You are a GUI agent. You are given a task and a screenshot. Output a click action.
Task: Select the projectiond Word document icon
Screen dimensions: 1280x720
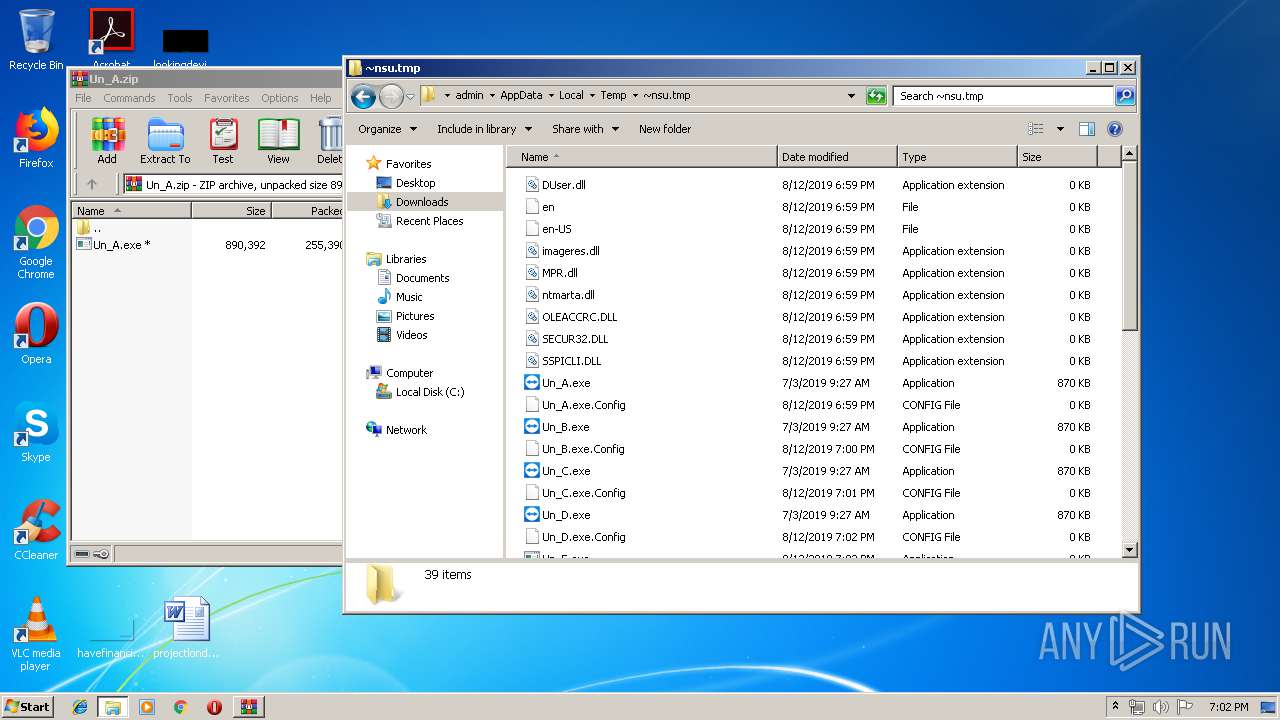pyautogui.click(x=186, y=628)
